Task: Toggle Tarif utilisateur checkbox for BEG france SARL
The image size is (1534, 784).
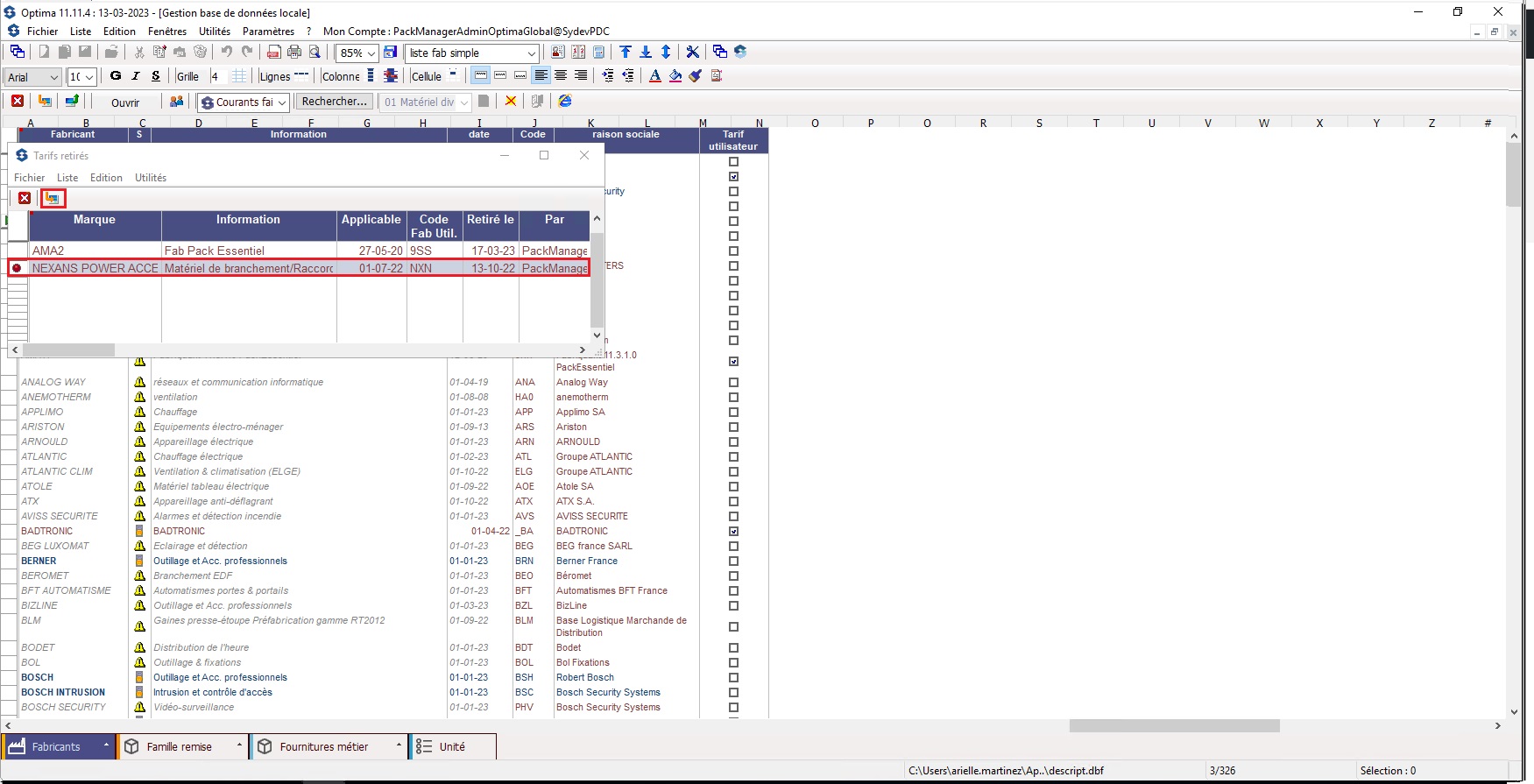Action: pos(733,546)
